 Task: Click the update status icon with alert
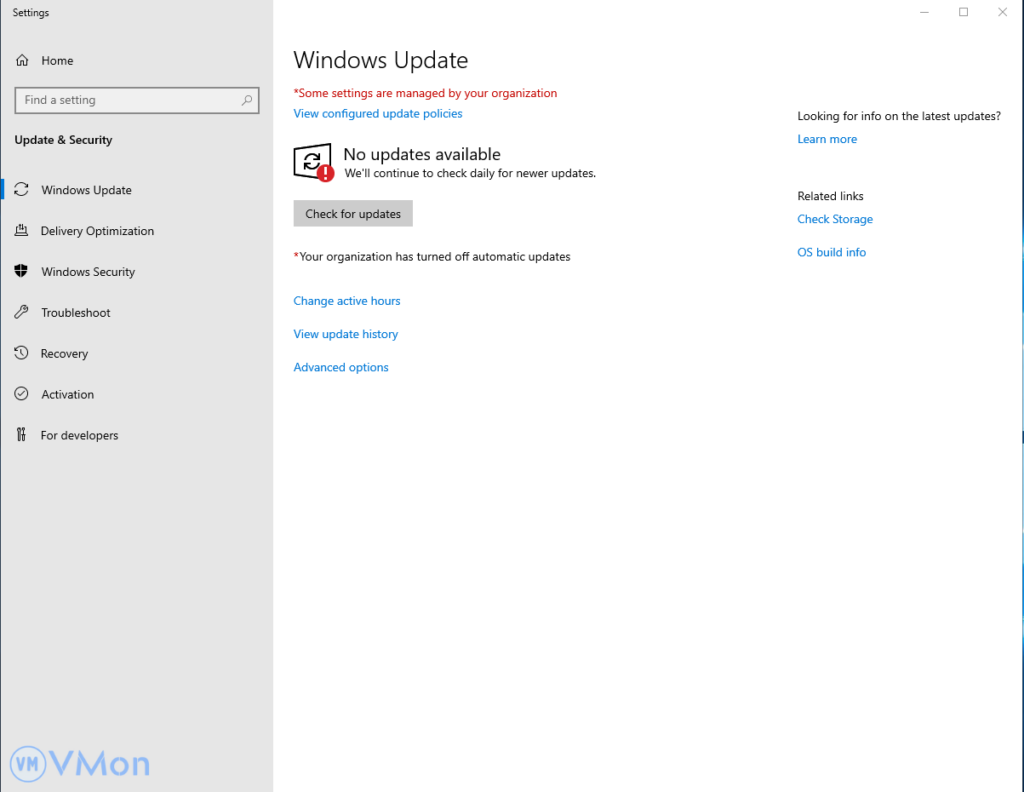(313, 162)
